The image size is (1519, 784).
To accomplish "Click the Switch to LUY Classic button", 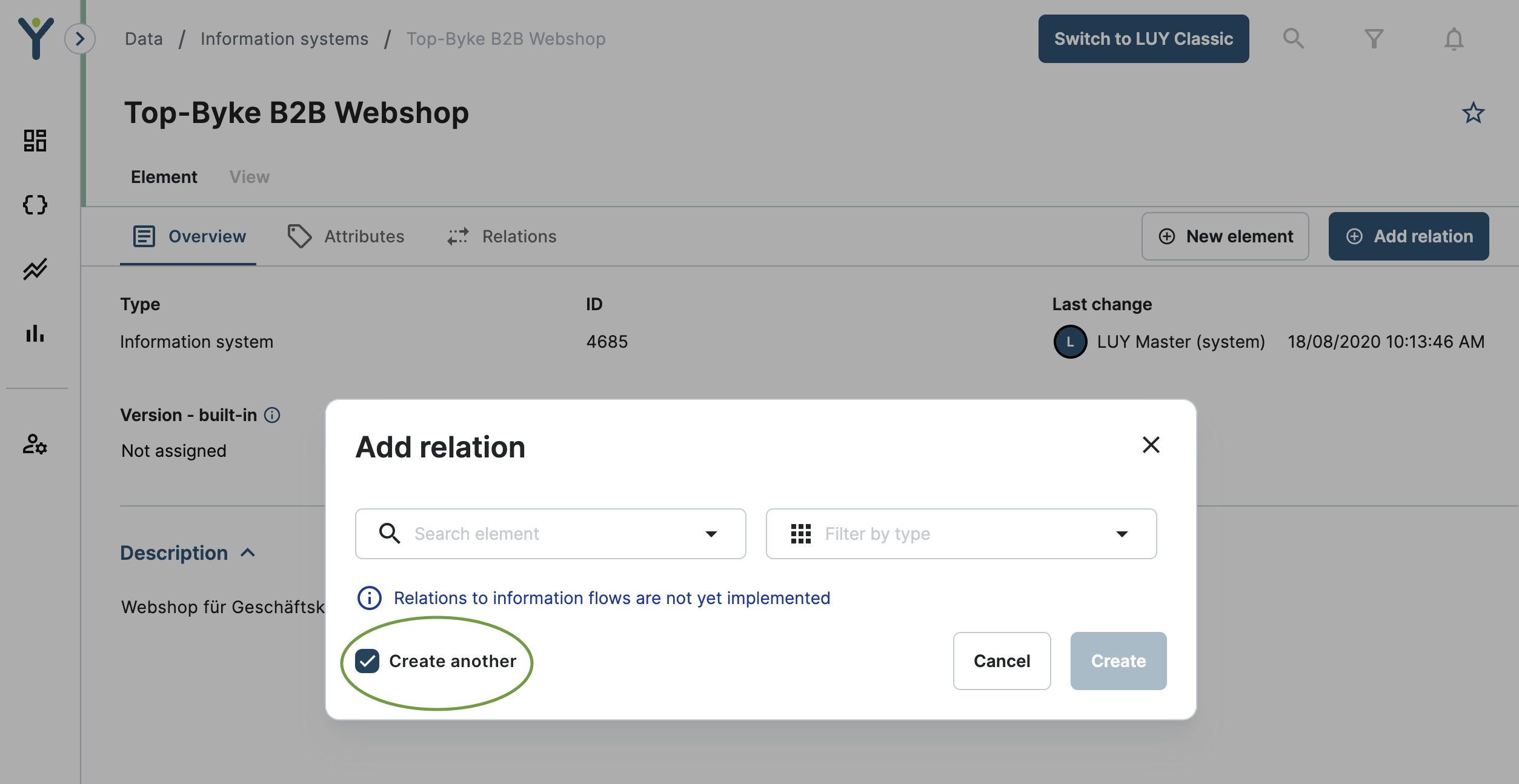I will pyautogui.click(x=1143, y=38).
